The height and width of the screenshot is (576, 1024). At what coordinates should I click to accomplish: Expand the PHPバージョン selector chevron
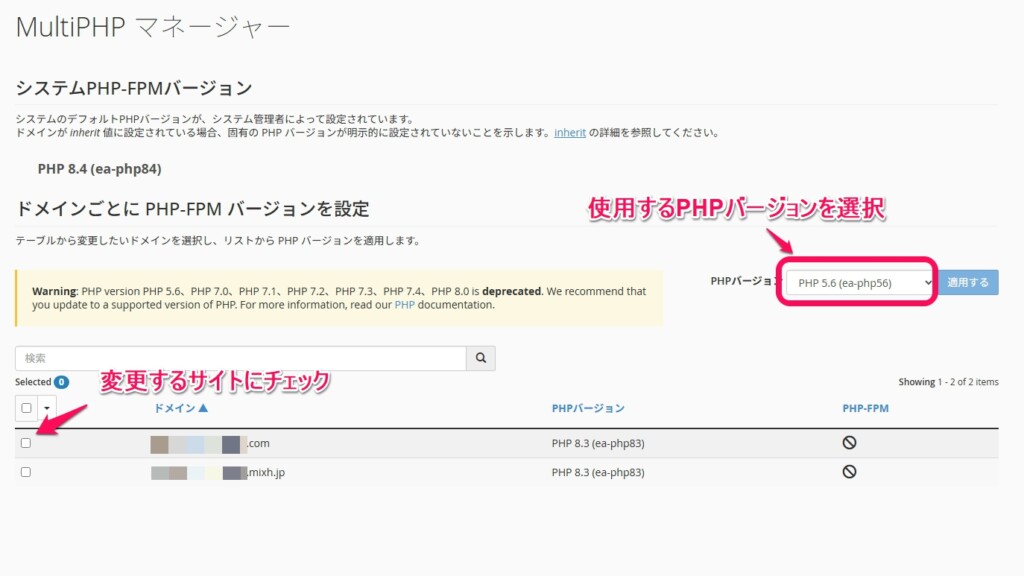point(927,282)
